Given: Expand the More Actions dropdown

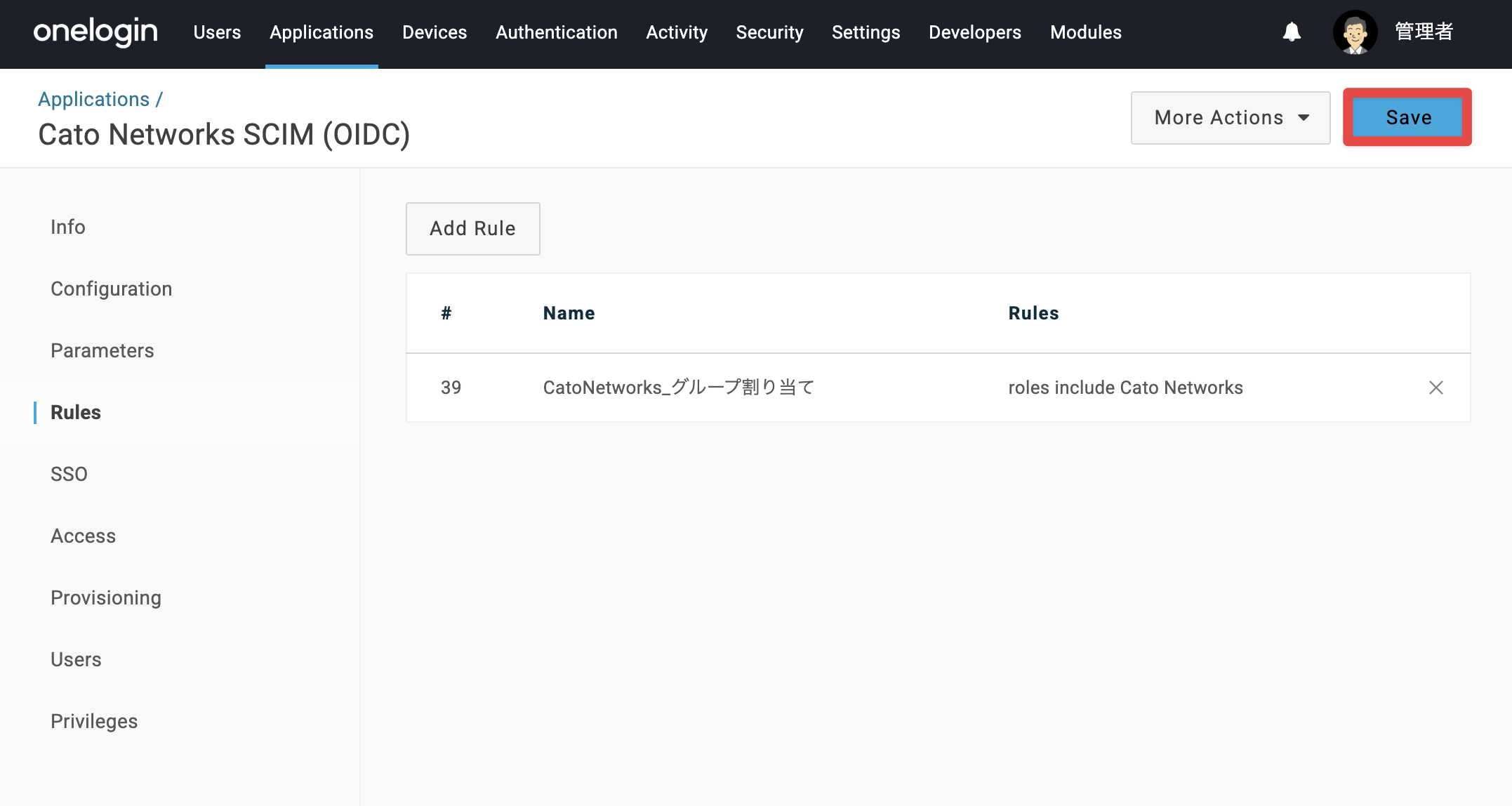Looking at the screenshot, I should point(1231,118).
